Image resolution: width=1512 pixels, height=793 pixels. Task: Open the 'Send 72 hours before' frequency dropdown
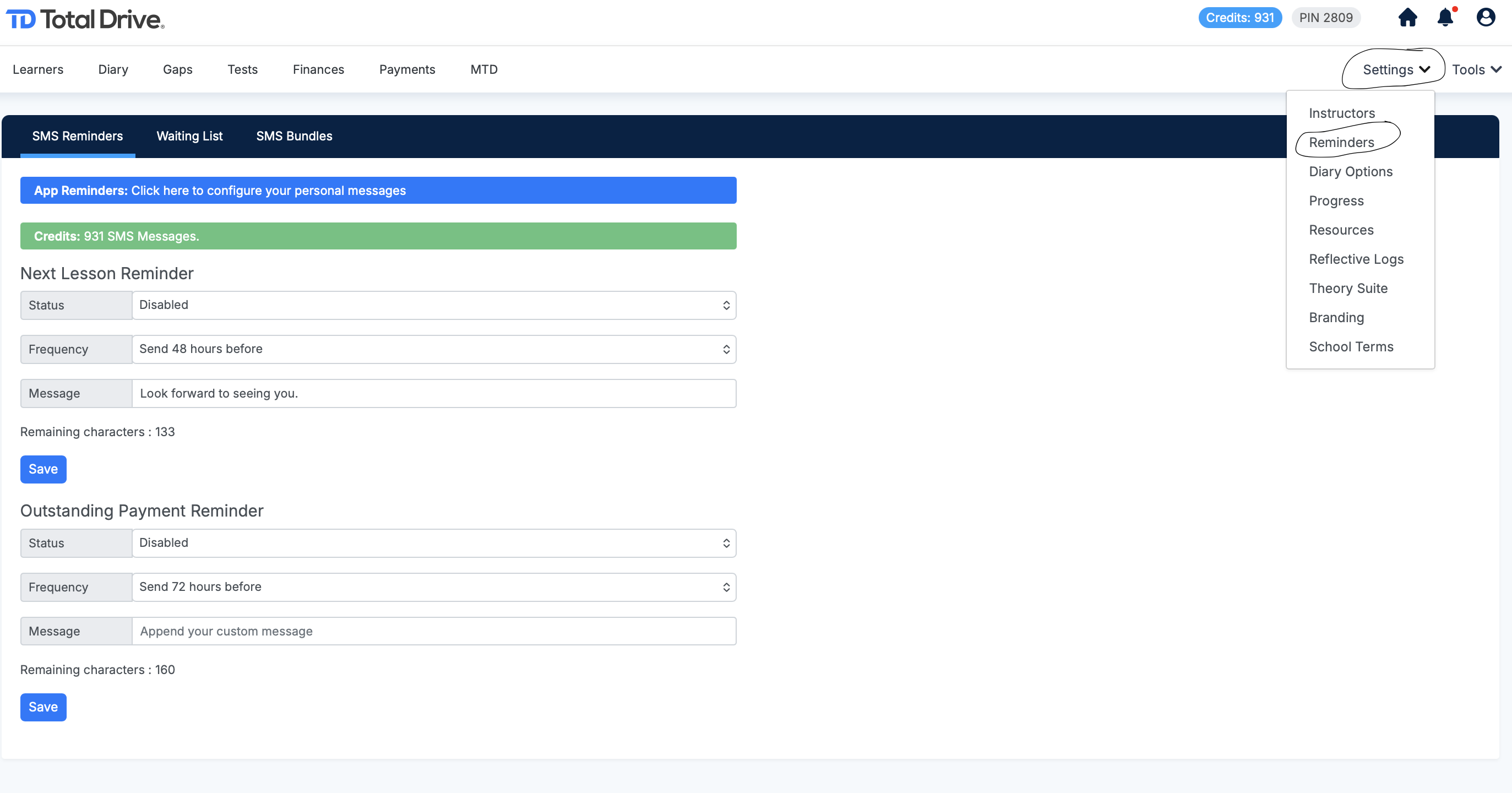434,587
